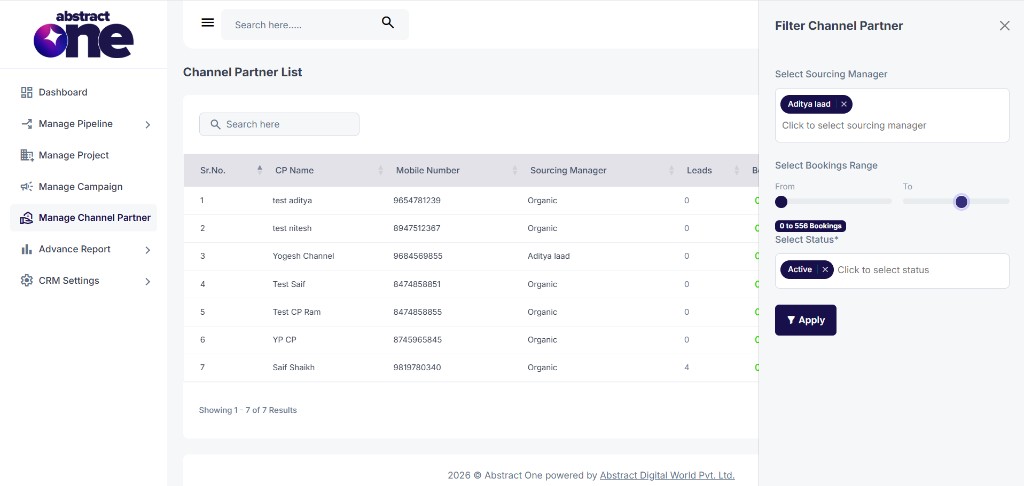This screenshot has width=1024, height=486.
Task: Click mobile number 9684569855
Action: (x=417, y=256)
